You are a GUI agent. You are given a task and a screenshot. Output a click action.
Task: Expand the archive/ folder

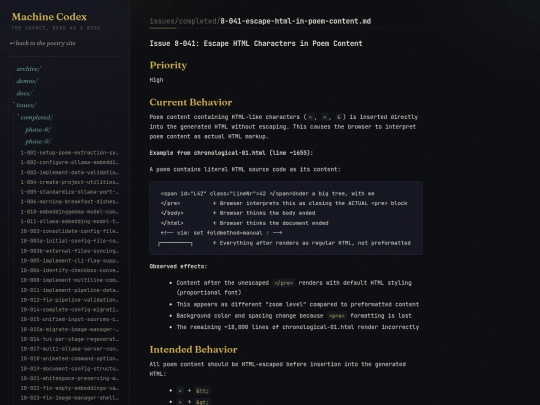[x=29, y=69]
